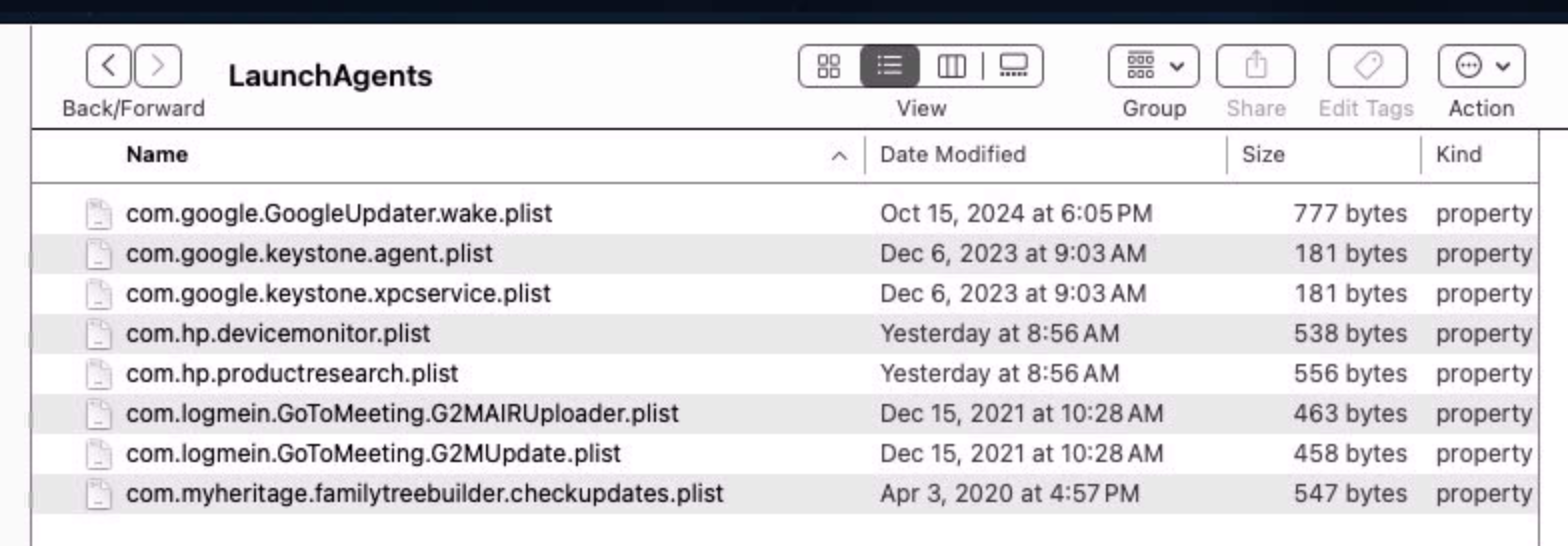Select com.google.GoogleUpdater.wake.plist file icon
Viewport: 1568px width, 546px height.
(x=98, y=214)
